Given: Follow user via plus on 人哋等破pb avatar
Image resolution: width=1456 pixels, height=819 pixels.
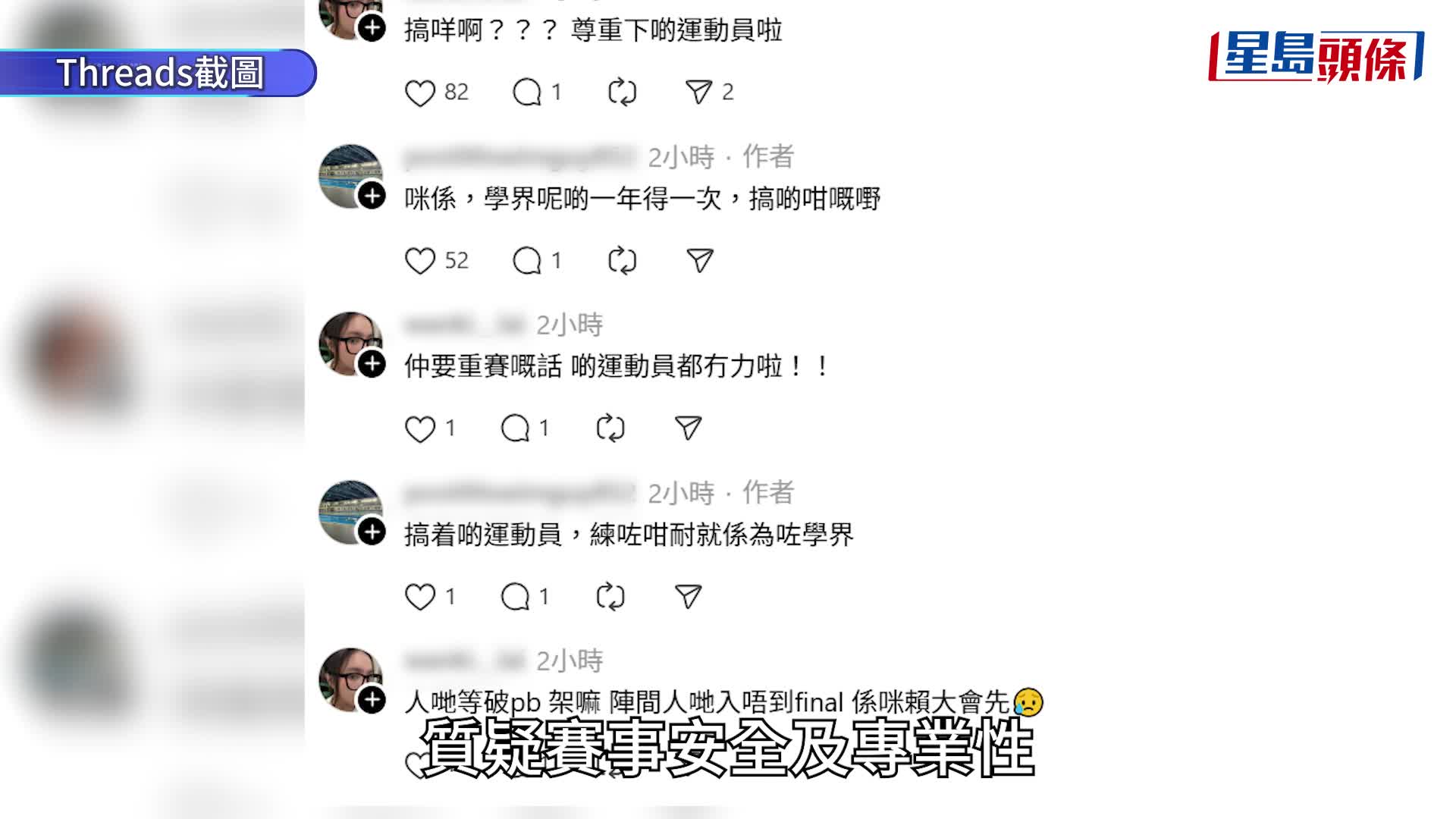Looking at the screenshot, I should 372,700.
